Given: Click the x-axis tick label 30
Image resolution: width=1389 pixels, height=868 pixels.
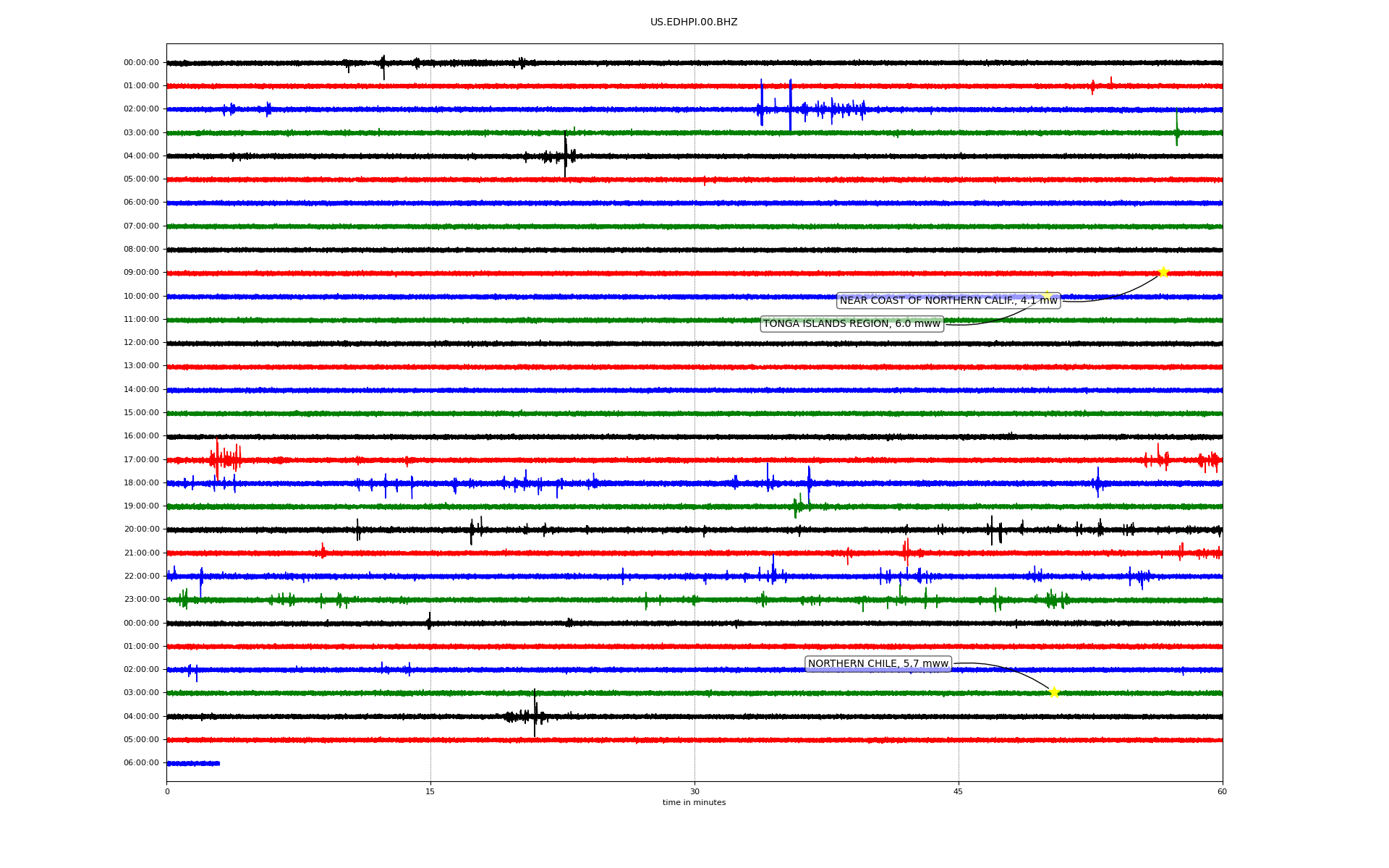Looking at the screenshot, I should click(694, 791).
